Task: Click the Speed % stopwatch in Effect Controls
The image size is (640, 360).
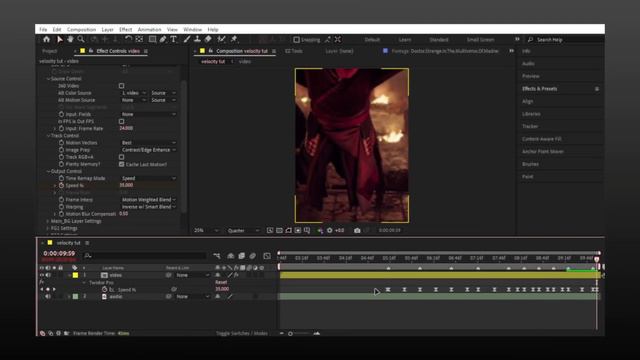Action: click(x=61, y=185)
